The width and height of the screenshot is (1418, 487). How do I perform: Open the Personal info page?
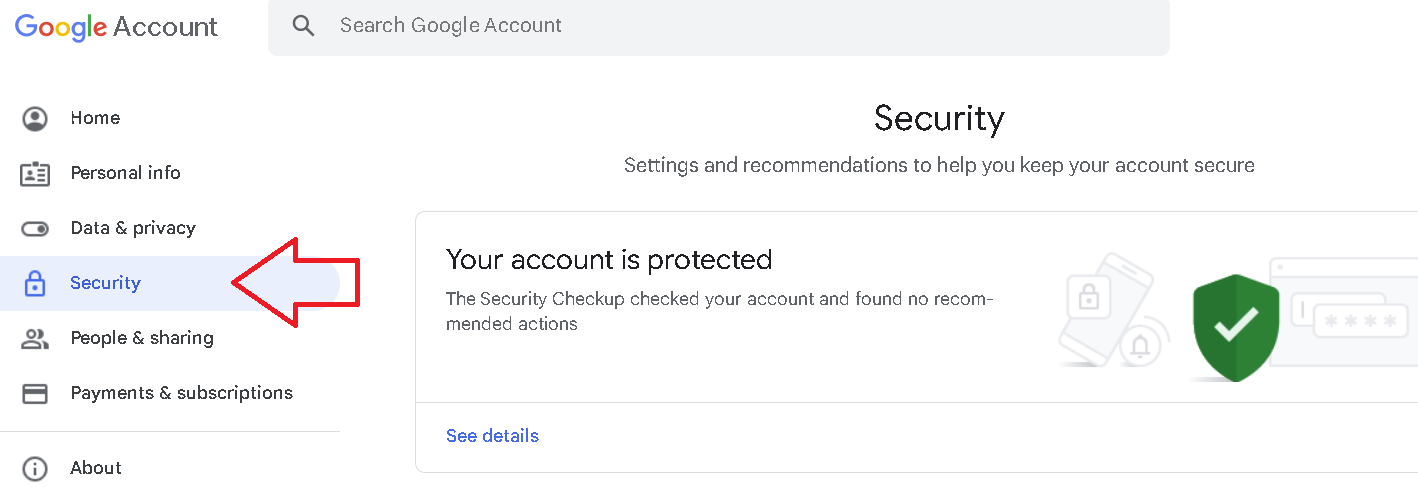(x=125, y=173)
